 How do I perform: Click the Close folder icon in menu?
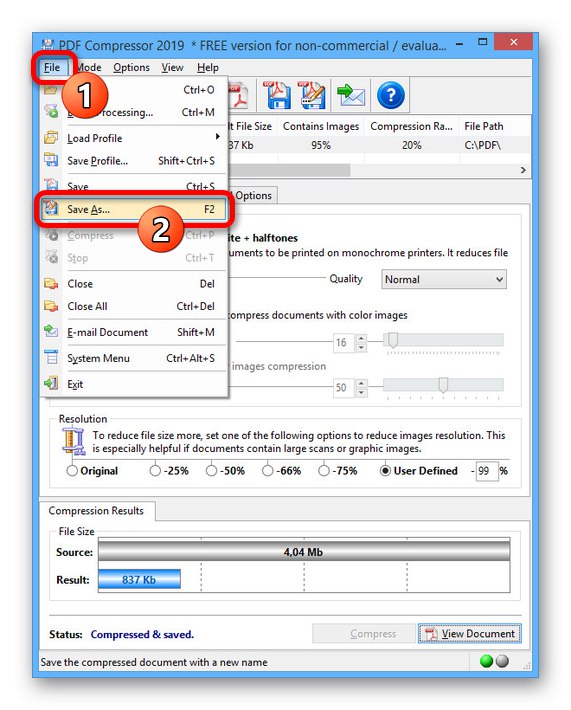(x=51, y=283)
